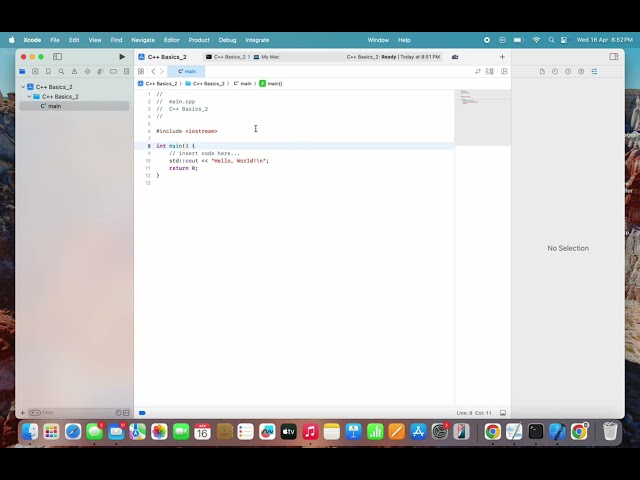The width and height of the screenshot is (640, 480).
Task: Adjust editor options with minimap icon
Action: coord(489,71)
